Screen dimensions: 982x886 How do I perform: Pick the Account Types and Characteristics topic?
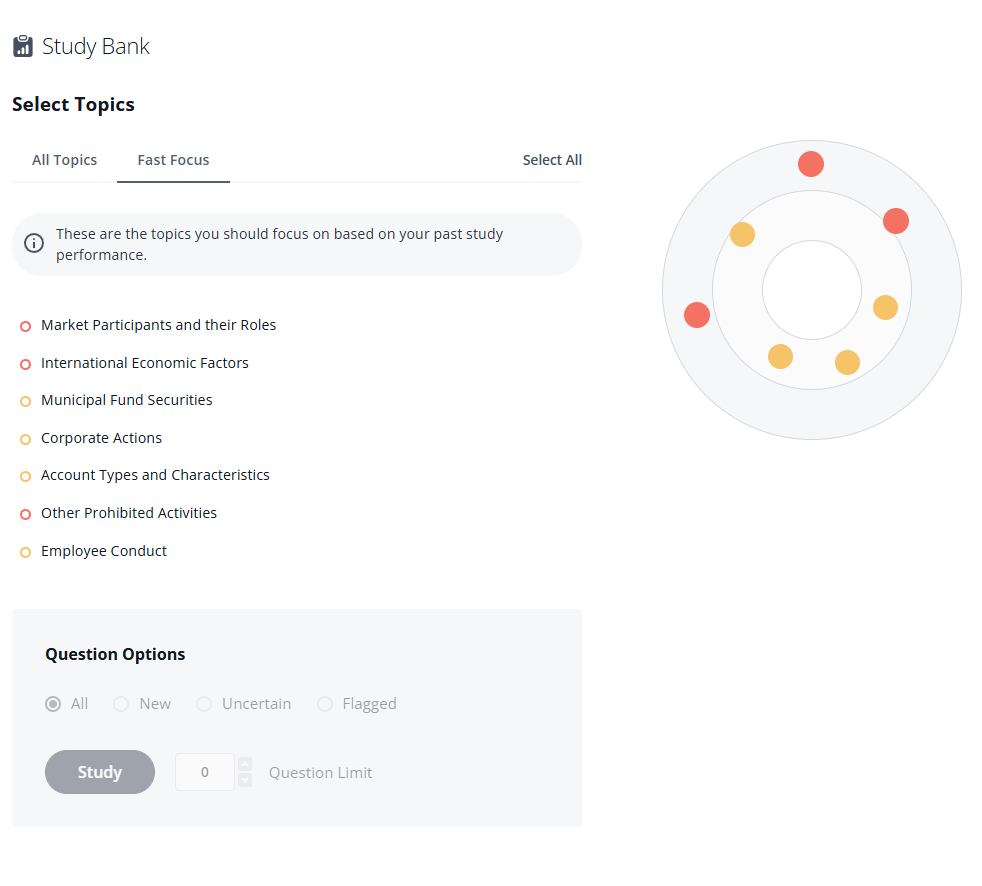click(x=155, y=476)
